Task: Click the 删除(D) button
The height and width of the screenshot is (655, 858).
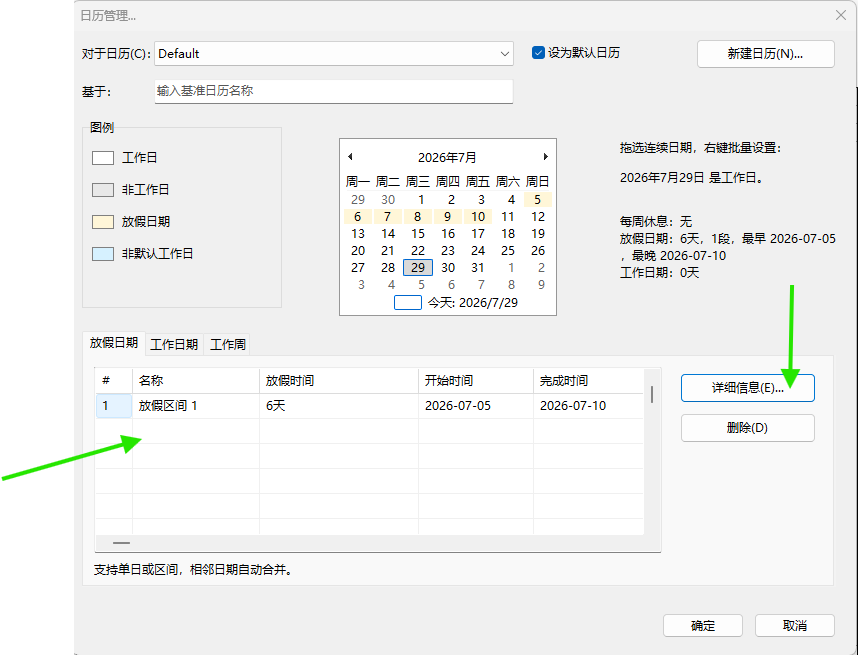Action: [x=747, y=427]
